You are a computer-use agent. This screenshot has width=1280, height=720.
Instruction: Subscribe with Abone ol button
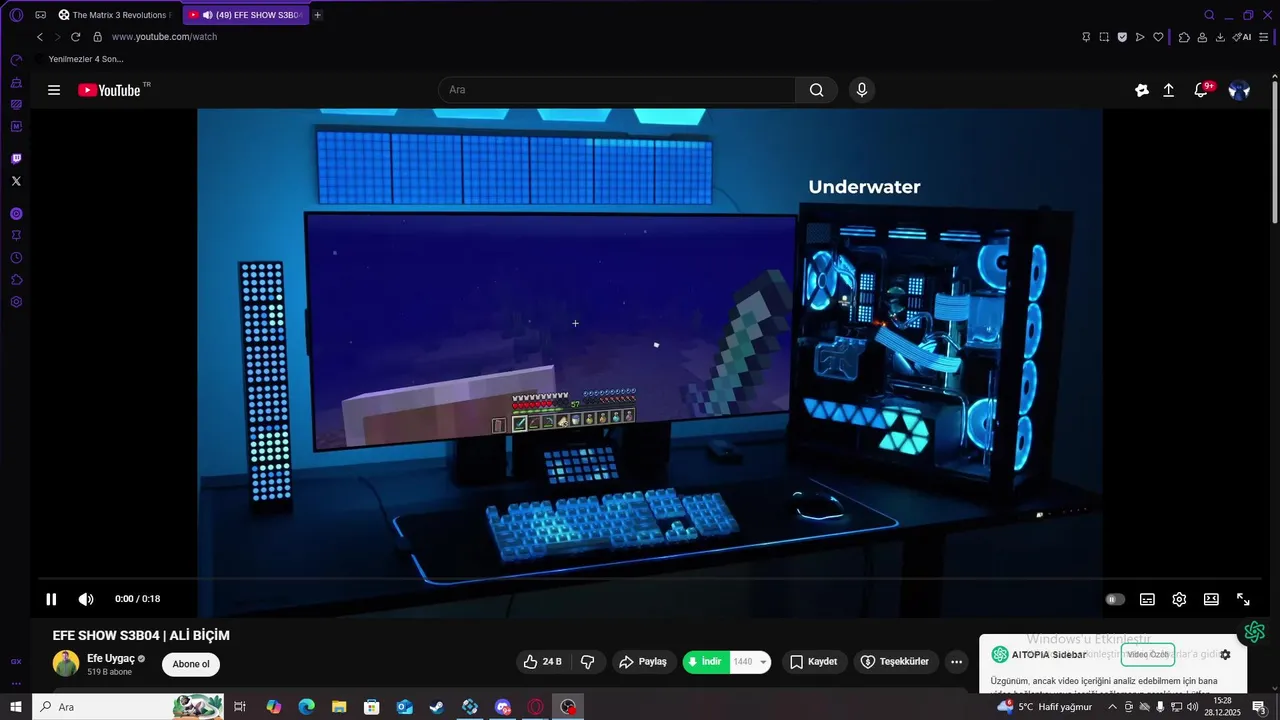click(191, 664)
